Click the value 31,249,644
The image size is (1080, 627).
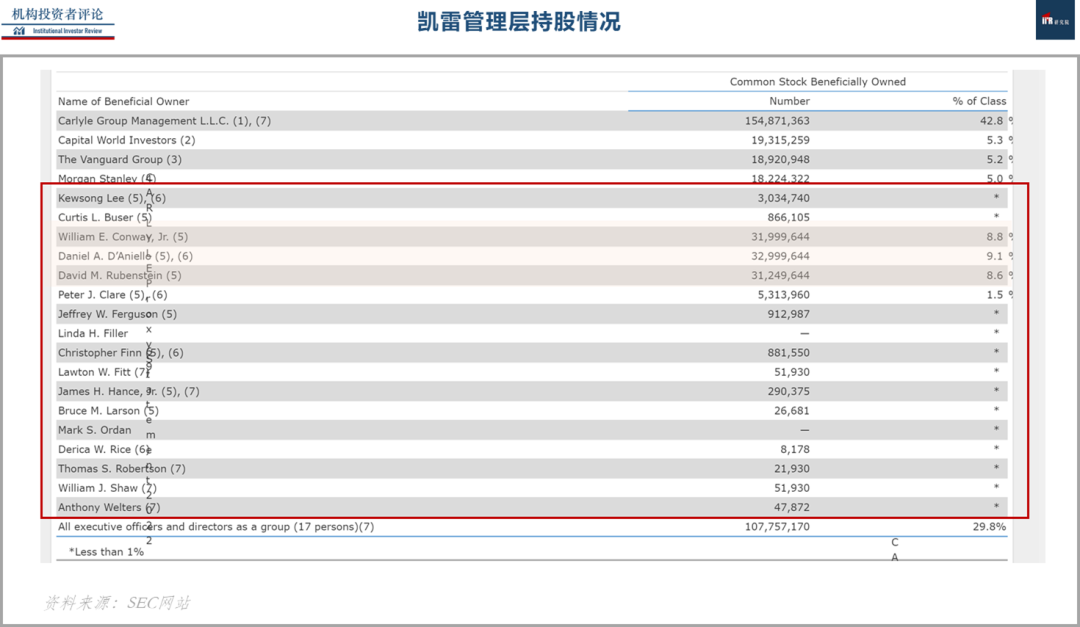tap(780, 275)
